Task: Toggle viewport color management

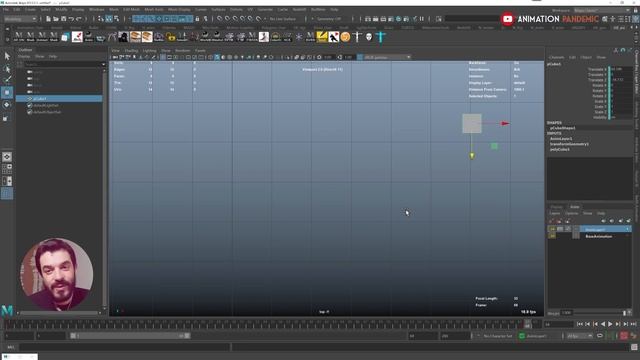Action: click(x=360, y=57)
